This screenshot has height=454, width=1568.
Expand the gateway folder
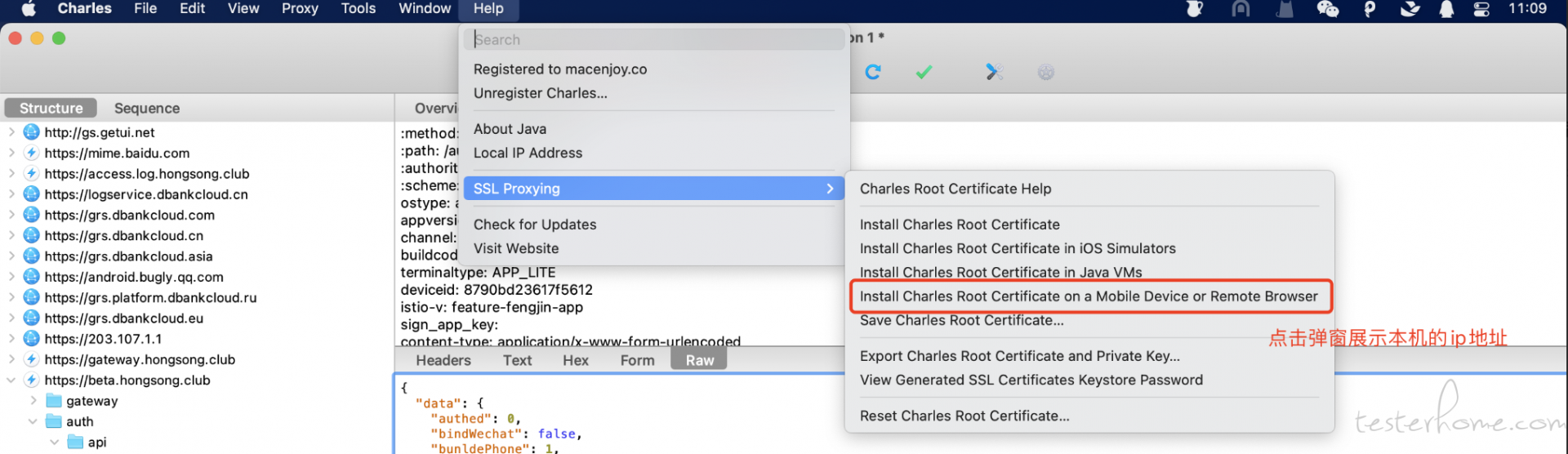point(33,401)
